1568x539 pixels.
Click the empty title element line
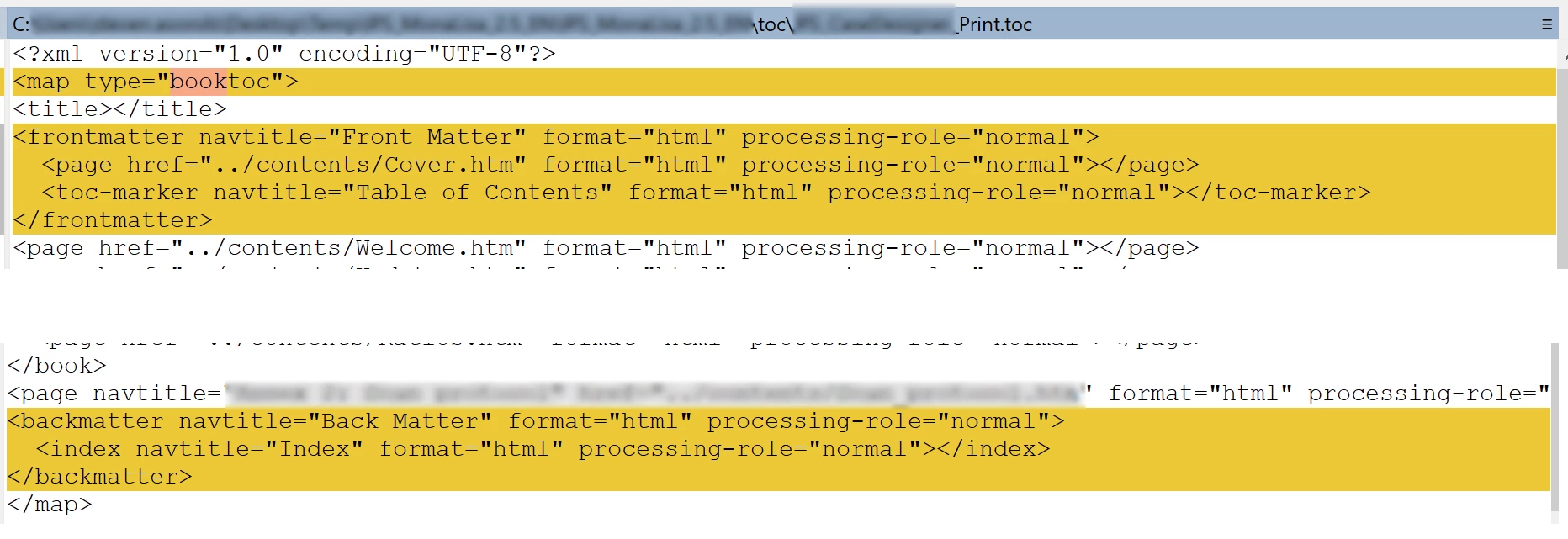coord(119,109)
